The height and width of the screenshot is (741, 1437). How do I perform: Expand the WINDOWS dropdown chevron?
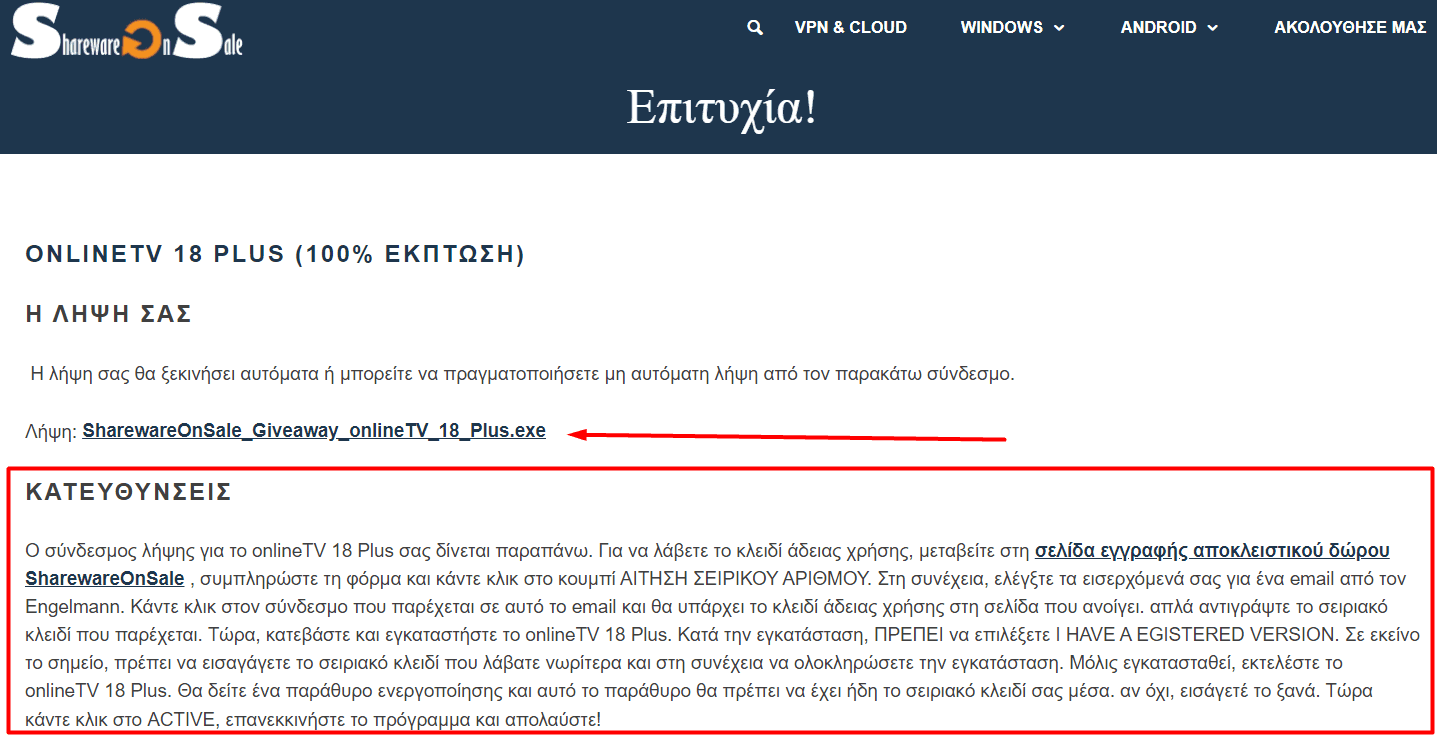pyautogui.click(x=1059, y=28)
